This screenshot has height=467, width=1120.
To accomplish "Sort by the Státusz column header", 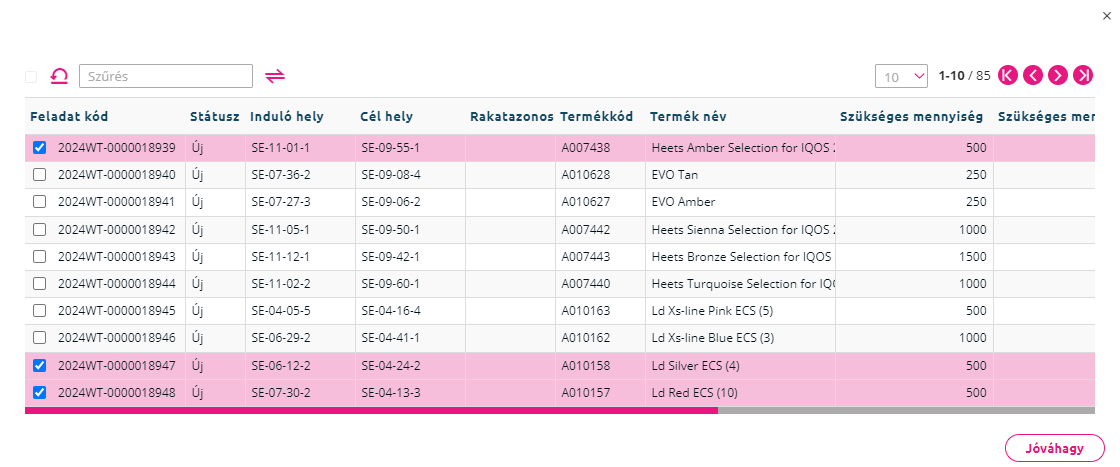I will point(214,116).
